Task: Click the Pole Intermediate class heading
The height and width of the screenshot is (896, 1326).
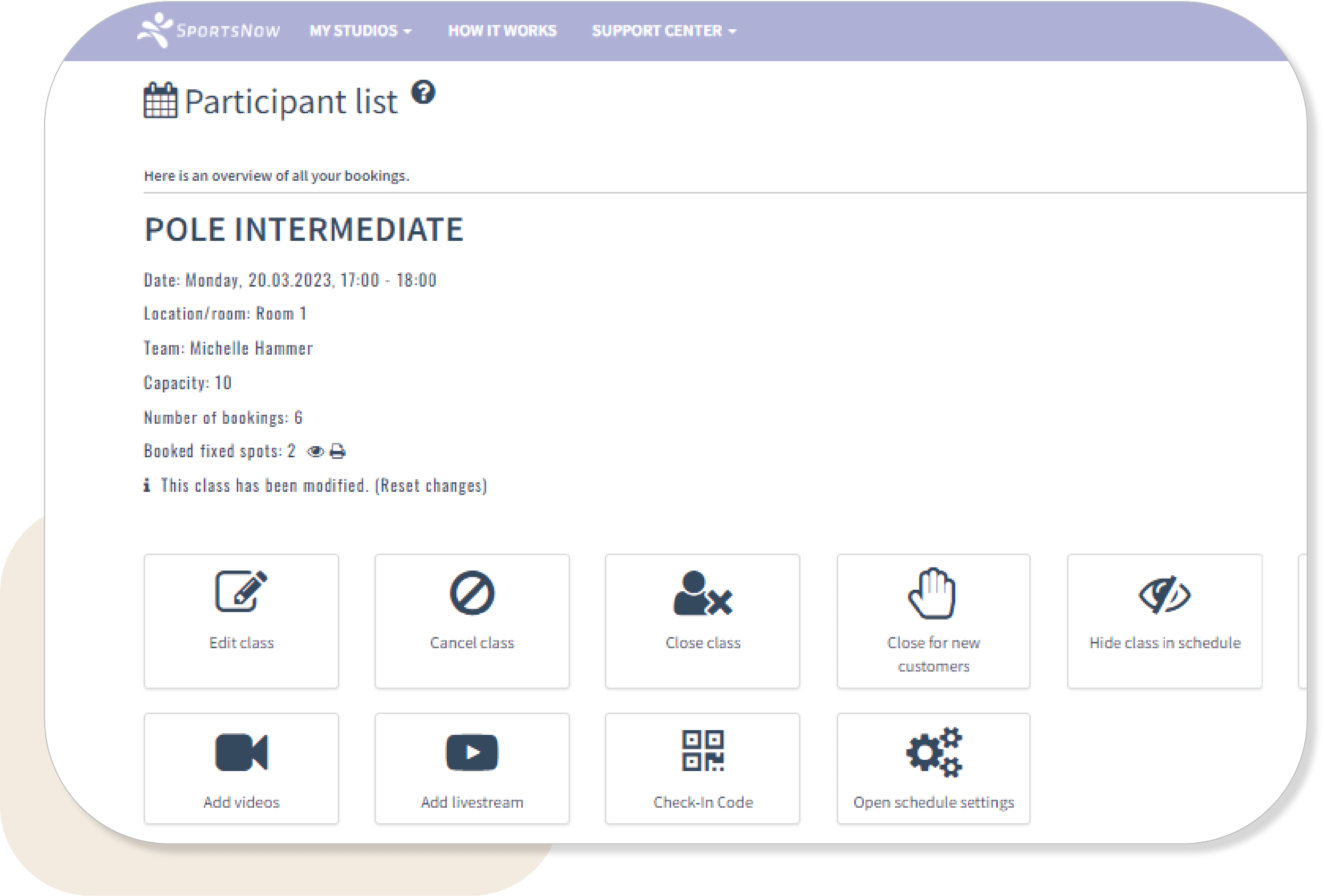Action: pyautogui.click(x=304, y=229)
